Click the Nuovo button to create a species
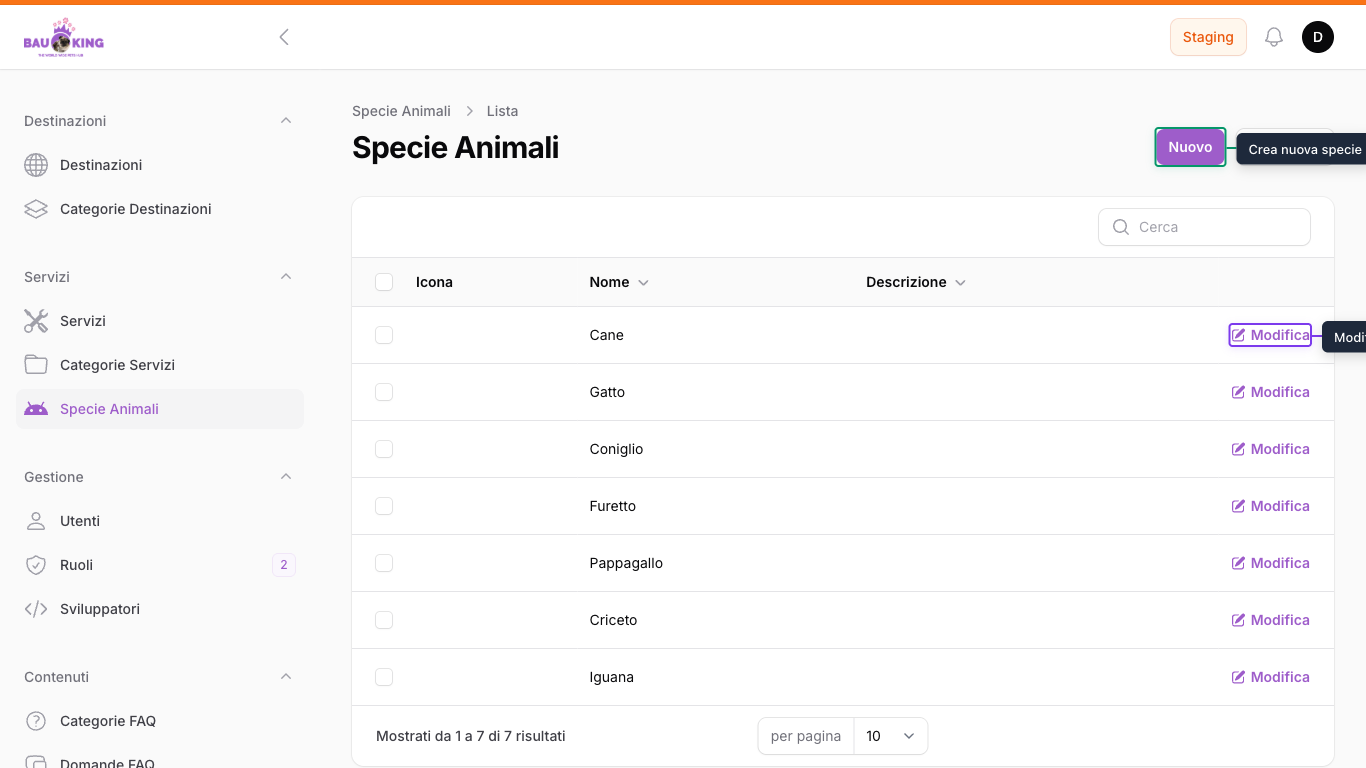The width and height of the screenshot is (1366, 768). (x=1190, y=147)
